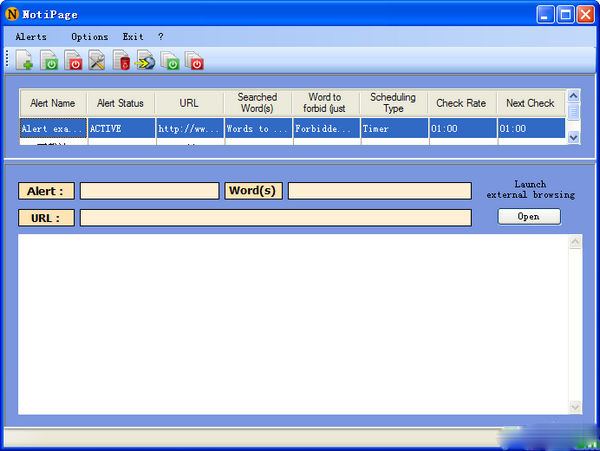Deactivate alert with red power icon
Image resolution: width=600 pixels, height=451 pixels.
74,62
